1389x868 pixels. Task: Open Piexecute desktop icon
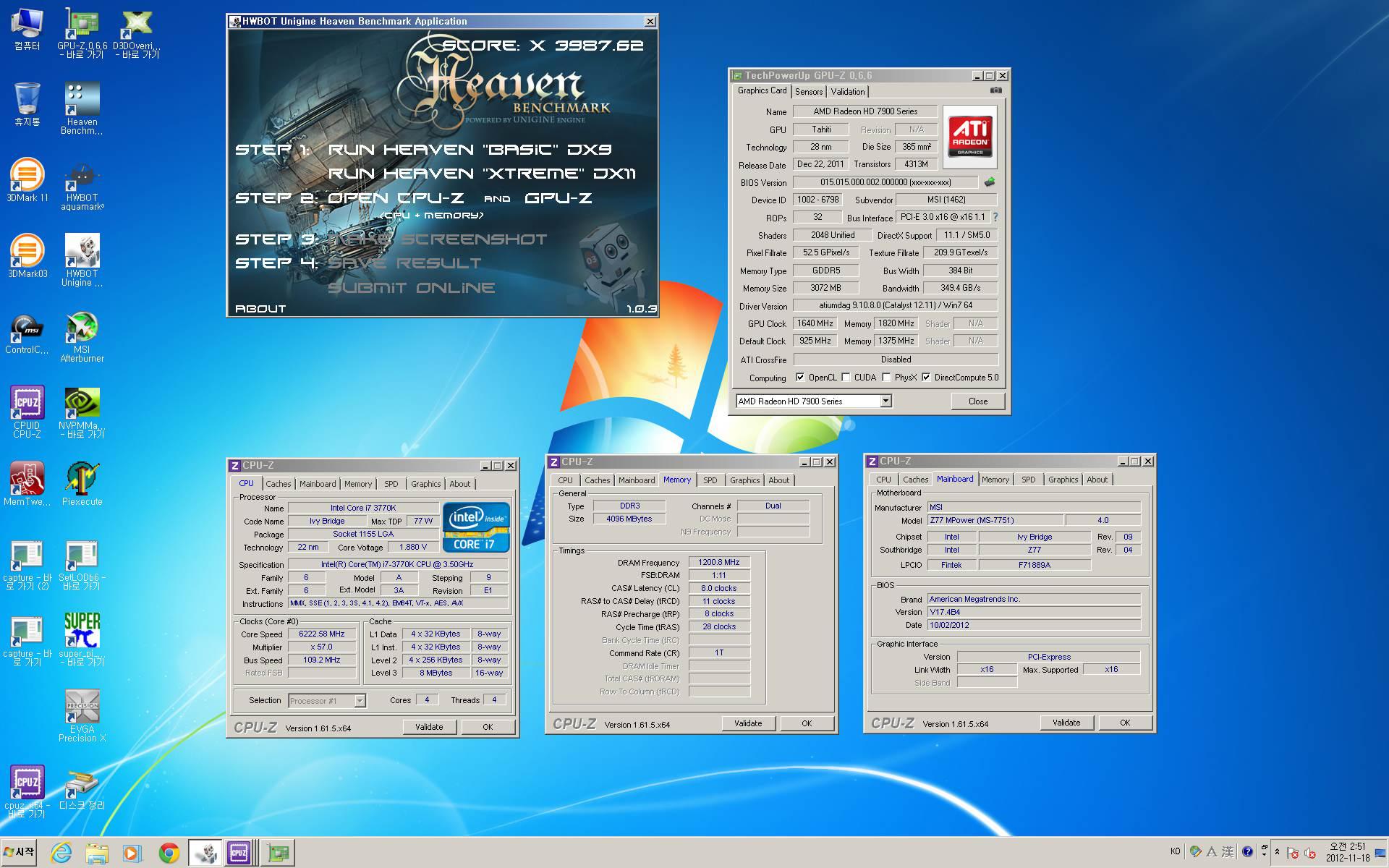click(82, 484)
